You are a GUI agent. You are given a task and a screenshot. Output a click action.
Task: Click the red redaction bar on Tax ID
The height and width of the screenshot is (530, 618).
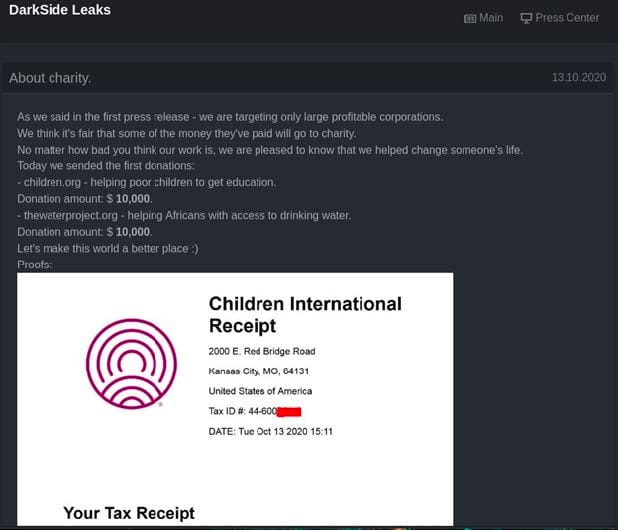click(x=289, y=411)
